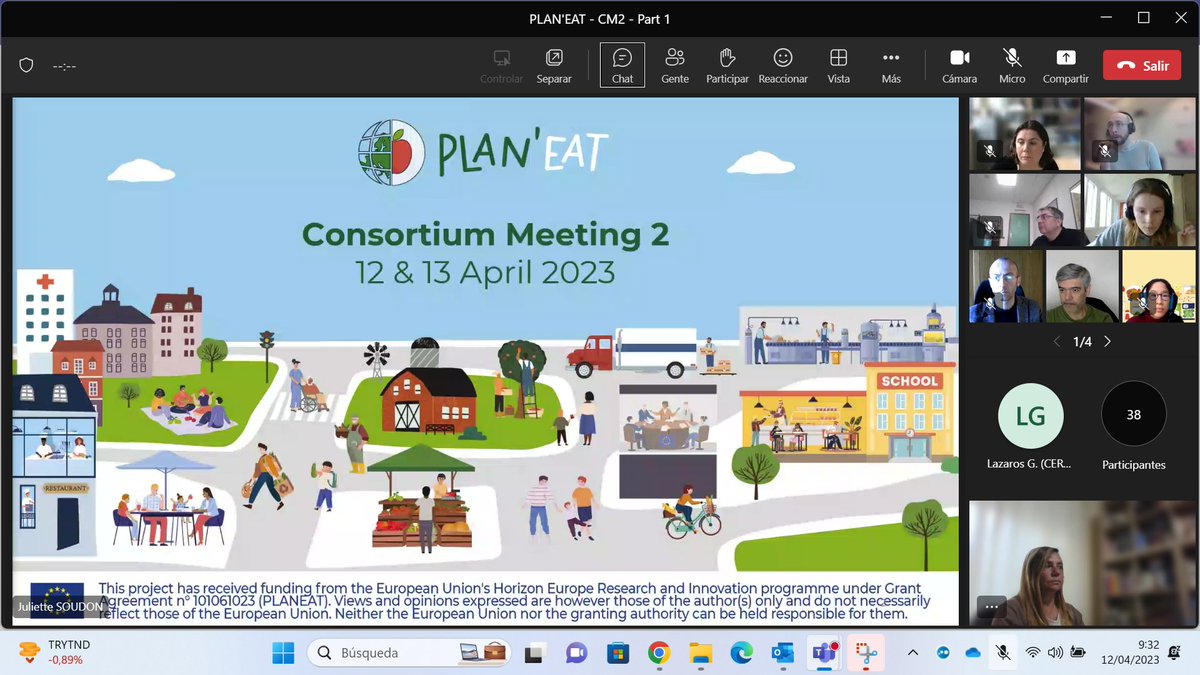
Task: Open the Chat panel
Action: click(622, 65)
